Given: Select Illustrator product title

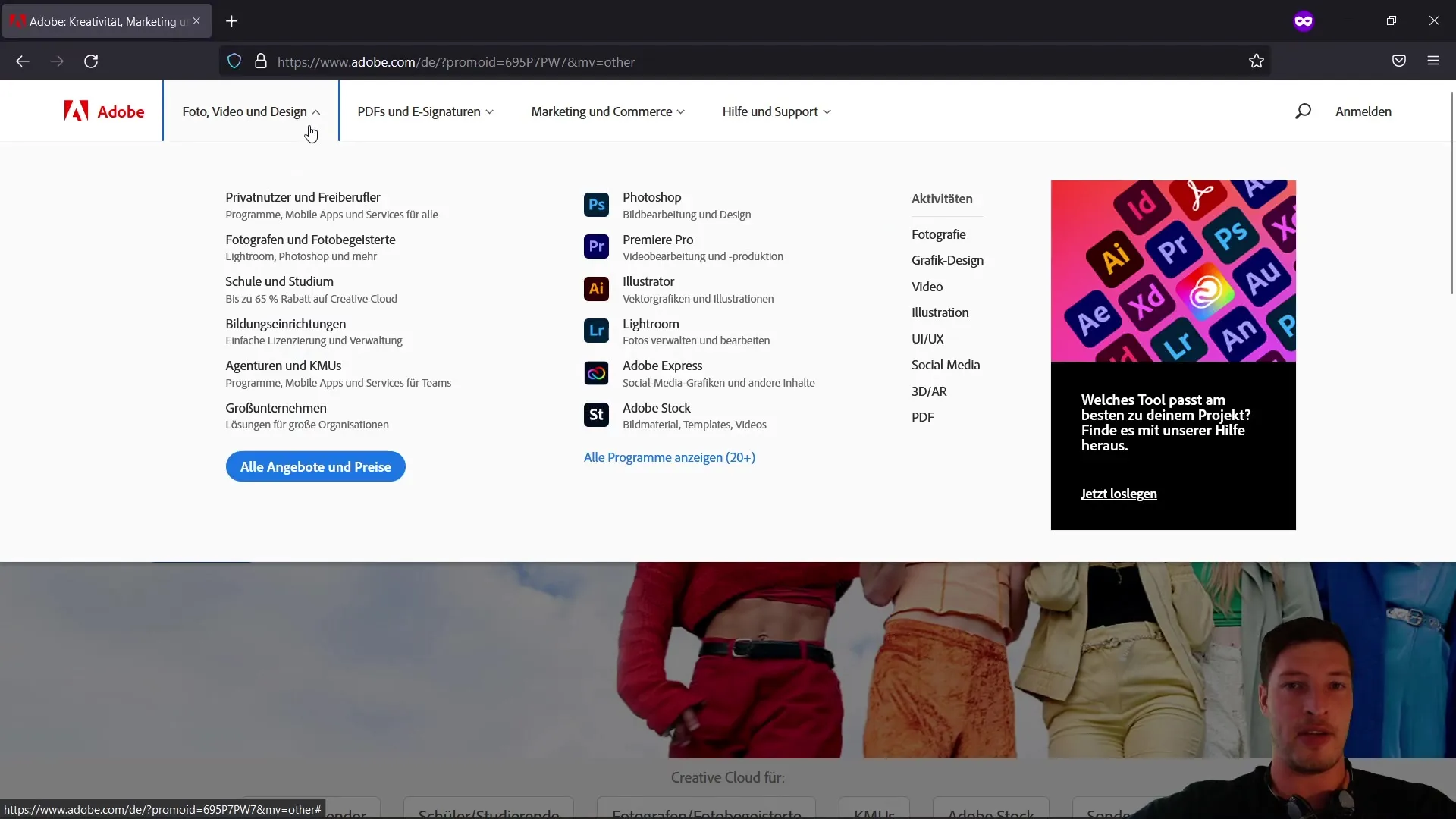Looking at the screenshot, I should pos(648,281).
